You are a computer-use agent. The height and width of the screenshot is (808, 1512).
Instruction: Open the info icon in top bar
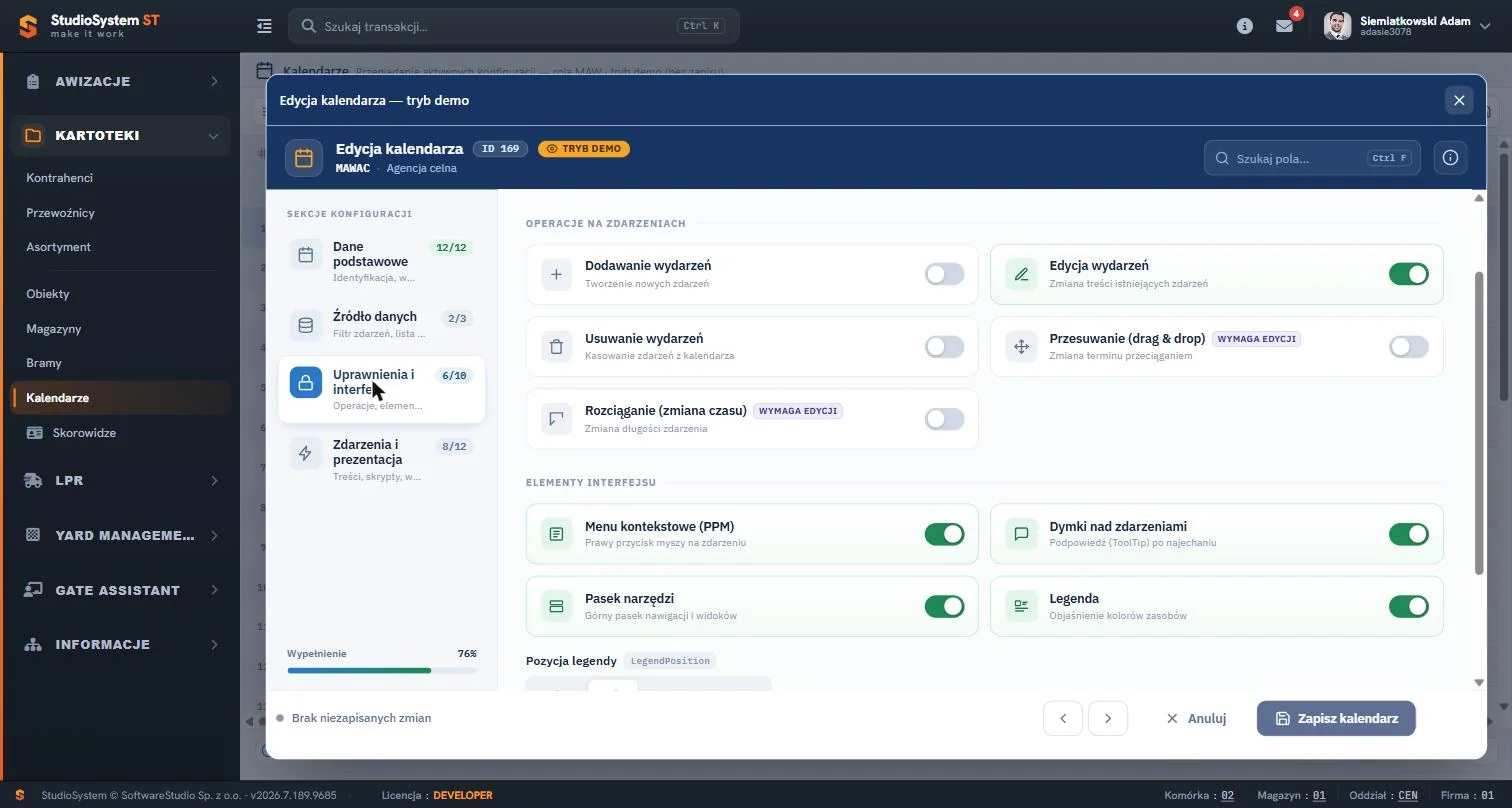(x=1245, y=26)
